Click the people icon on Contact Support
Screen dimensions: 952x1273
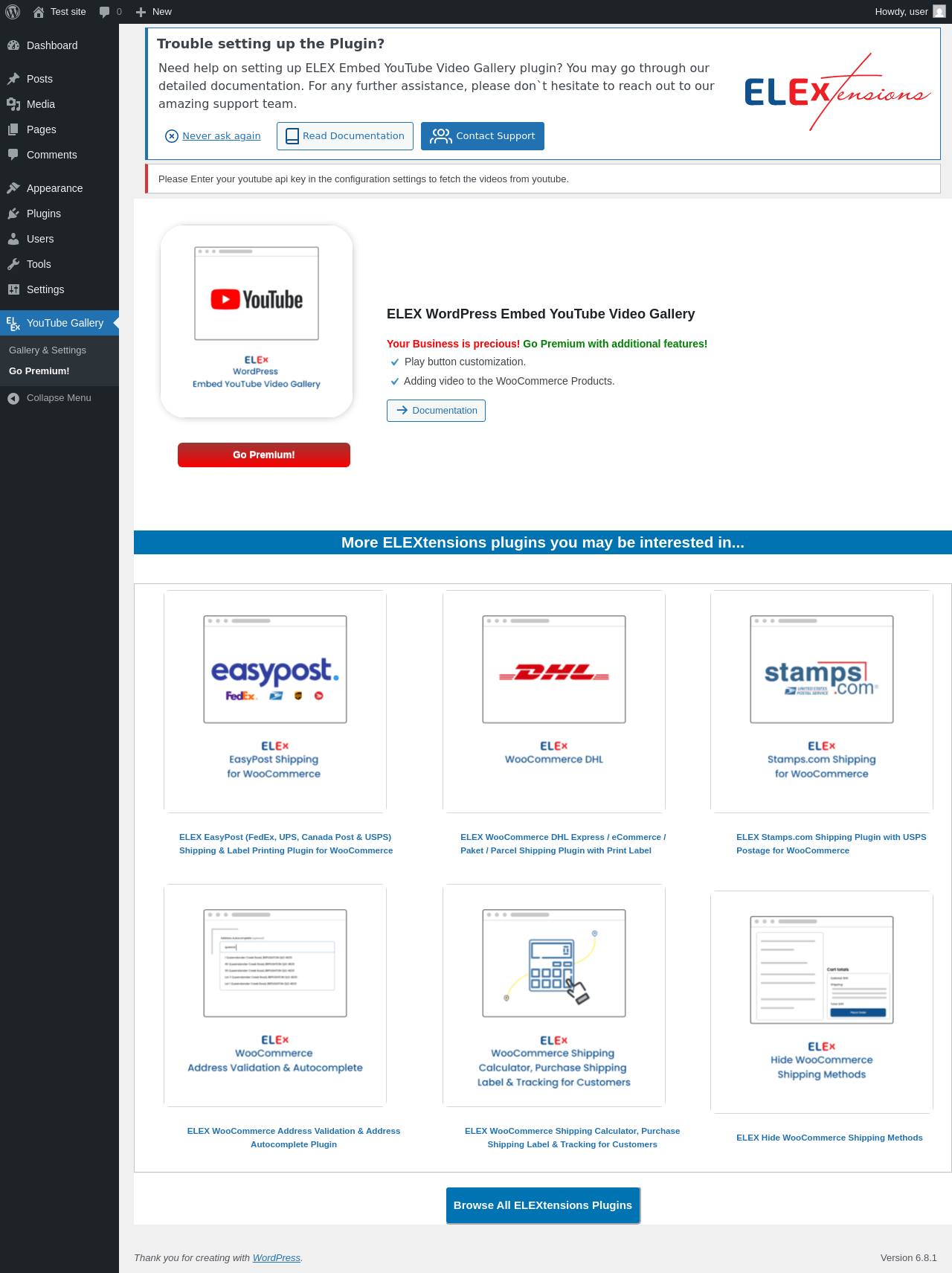pyautogui.click(x=441, y=136)
